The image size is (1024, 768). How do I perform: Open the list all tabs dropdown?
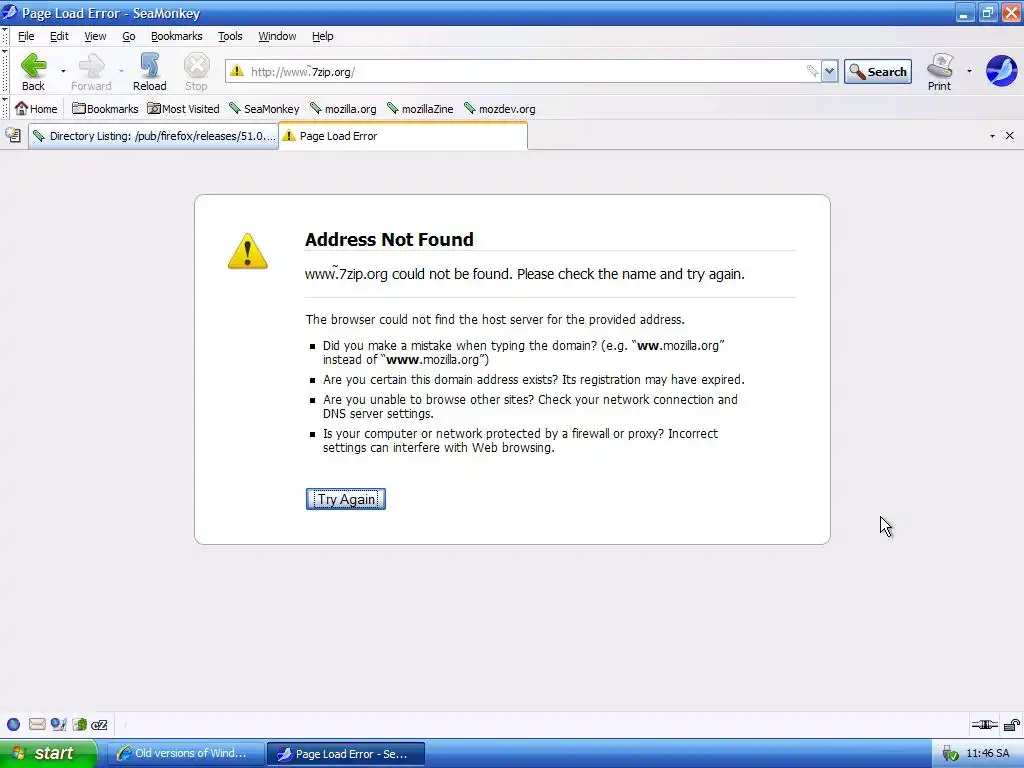pos(992,136)
